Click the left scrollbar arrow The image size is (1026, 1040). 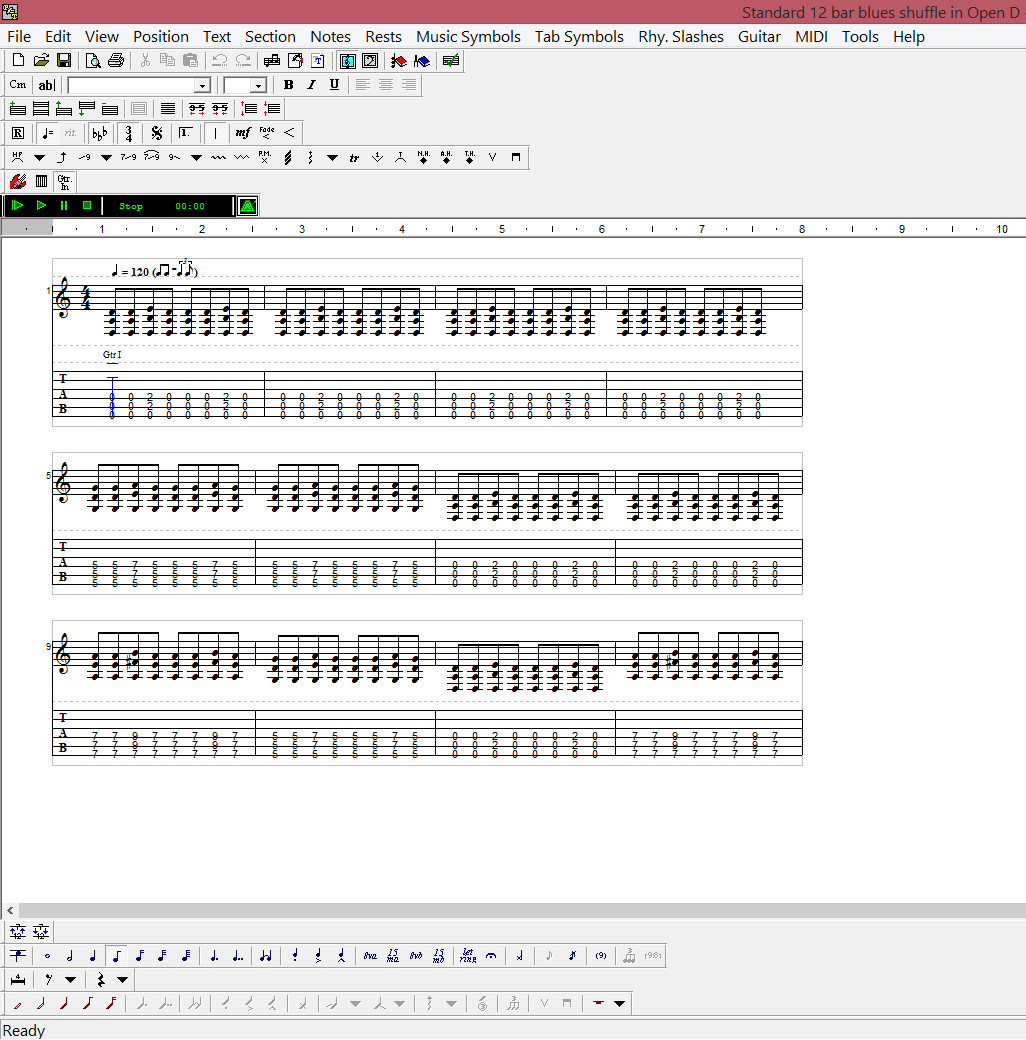tap(9, 911)
